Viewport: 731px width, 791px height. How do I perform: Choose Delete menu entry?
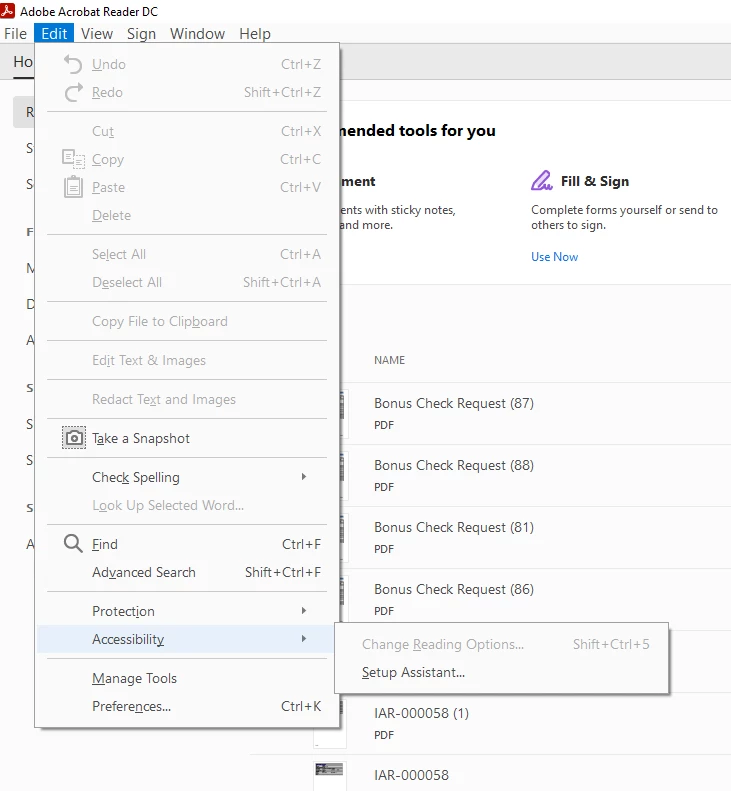coord(187,215)
